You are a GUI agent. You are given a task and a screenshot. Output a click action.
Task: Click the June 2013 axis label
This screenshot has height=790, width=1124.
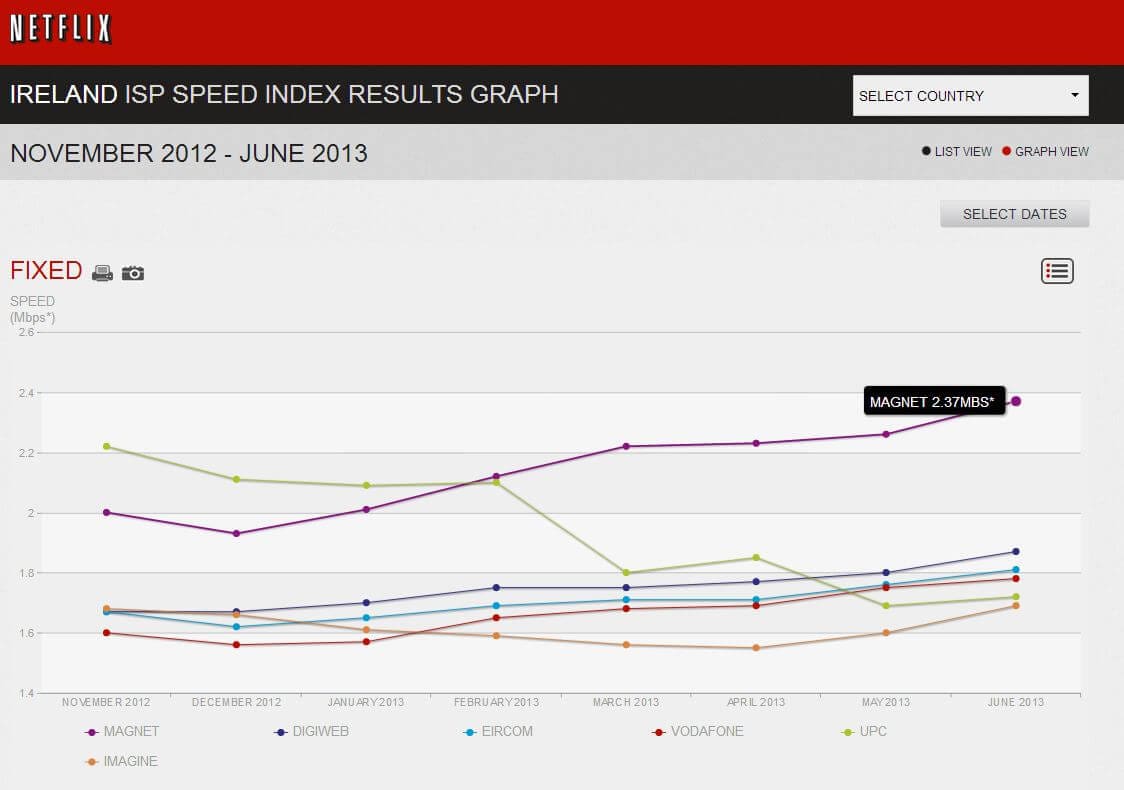coord(1016,703)
